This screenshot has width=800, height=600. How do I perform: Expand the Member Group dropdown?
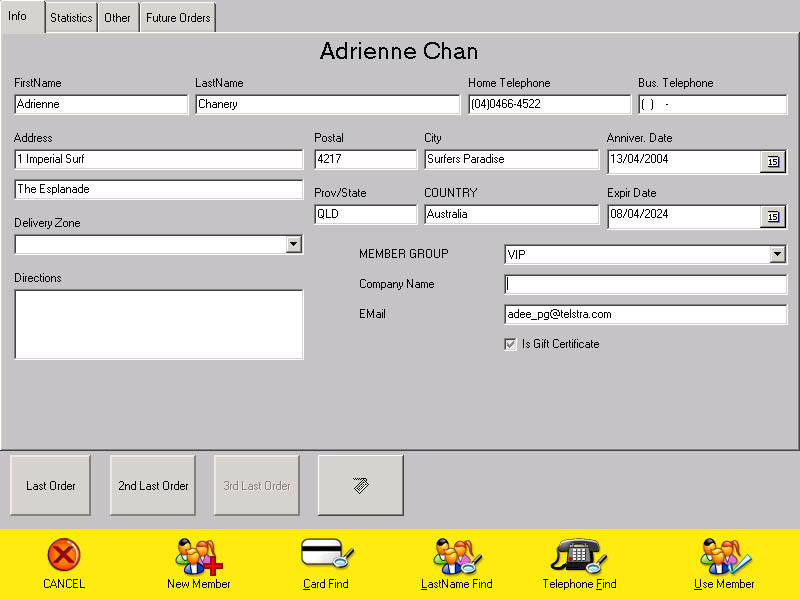point(777,255)
